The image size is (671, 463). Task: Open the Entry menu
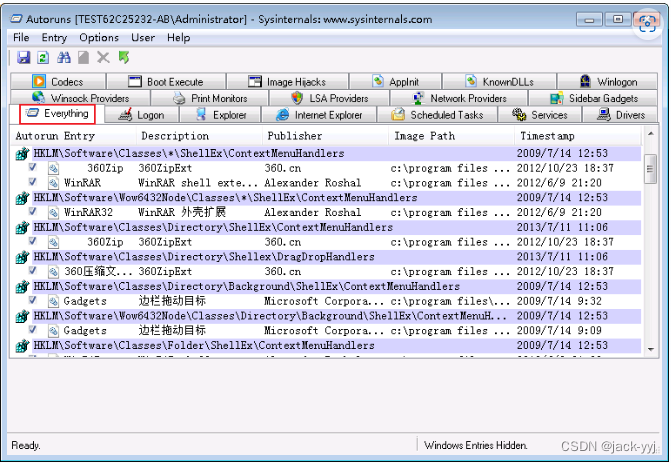click(x=54, y=38)
